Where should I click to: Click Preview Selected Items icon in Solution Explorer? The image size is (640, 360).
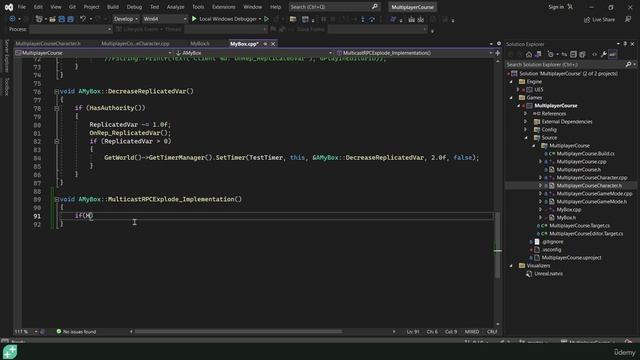[x=613, y=55]
